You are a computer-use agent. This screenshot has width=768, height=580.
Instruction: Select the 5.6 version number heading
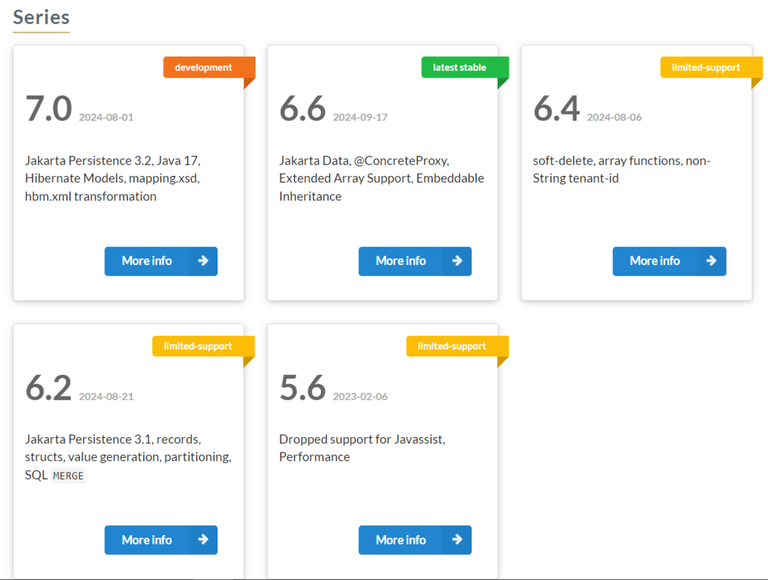(303, 387)
